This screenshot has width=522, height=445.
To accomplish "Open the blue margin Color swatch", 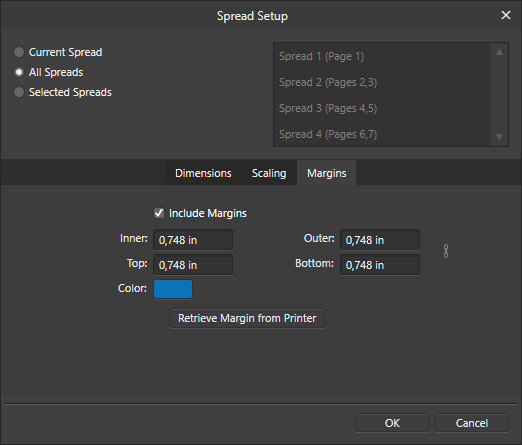I will pos(173,289).
